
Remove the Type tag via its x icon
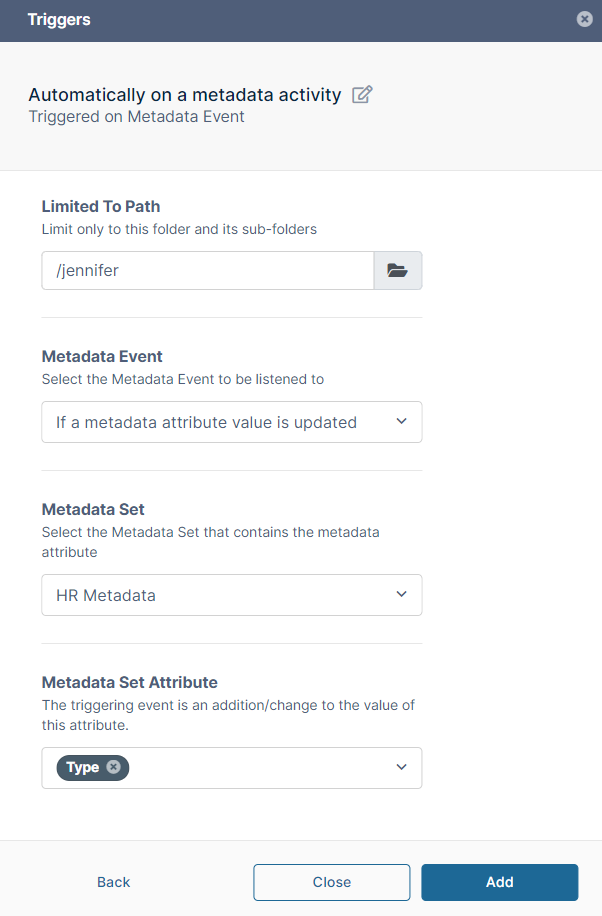click(113, 767)
